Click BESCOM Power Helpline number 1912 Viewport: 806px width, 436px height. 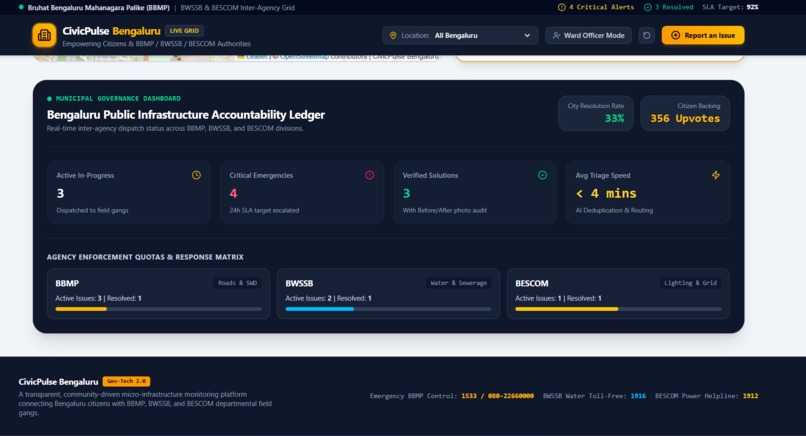tap(750, 396)
